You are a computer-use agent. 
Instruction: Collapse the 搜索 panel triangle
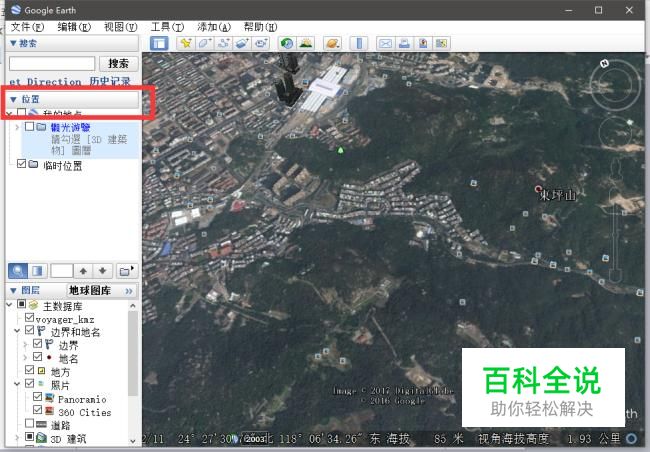pos(13,43)
